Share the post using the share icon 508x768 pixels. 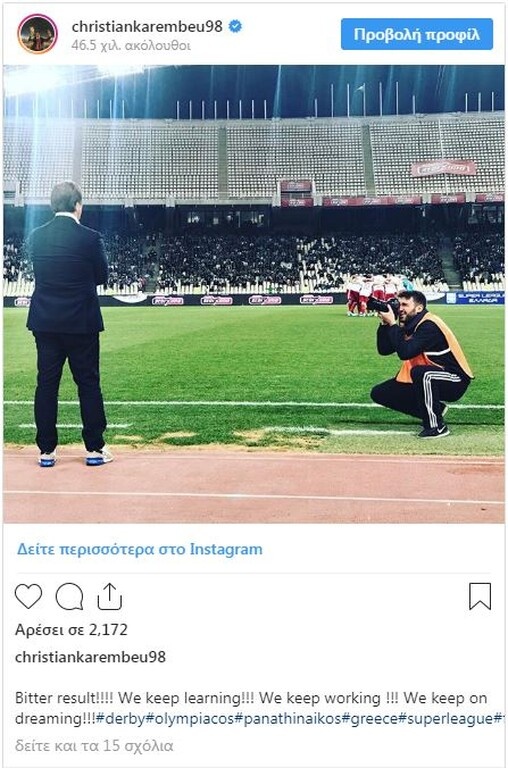(109, 596)
